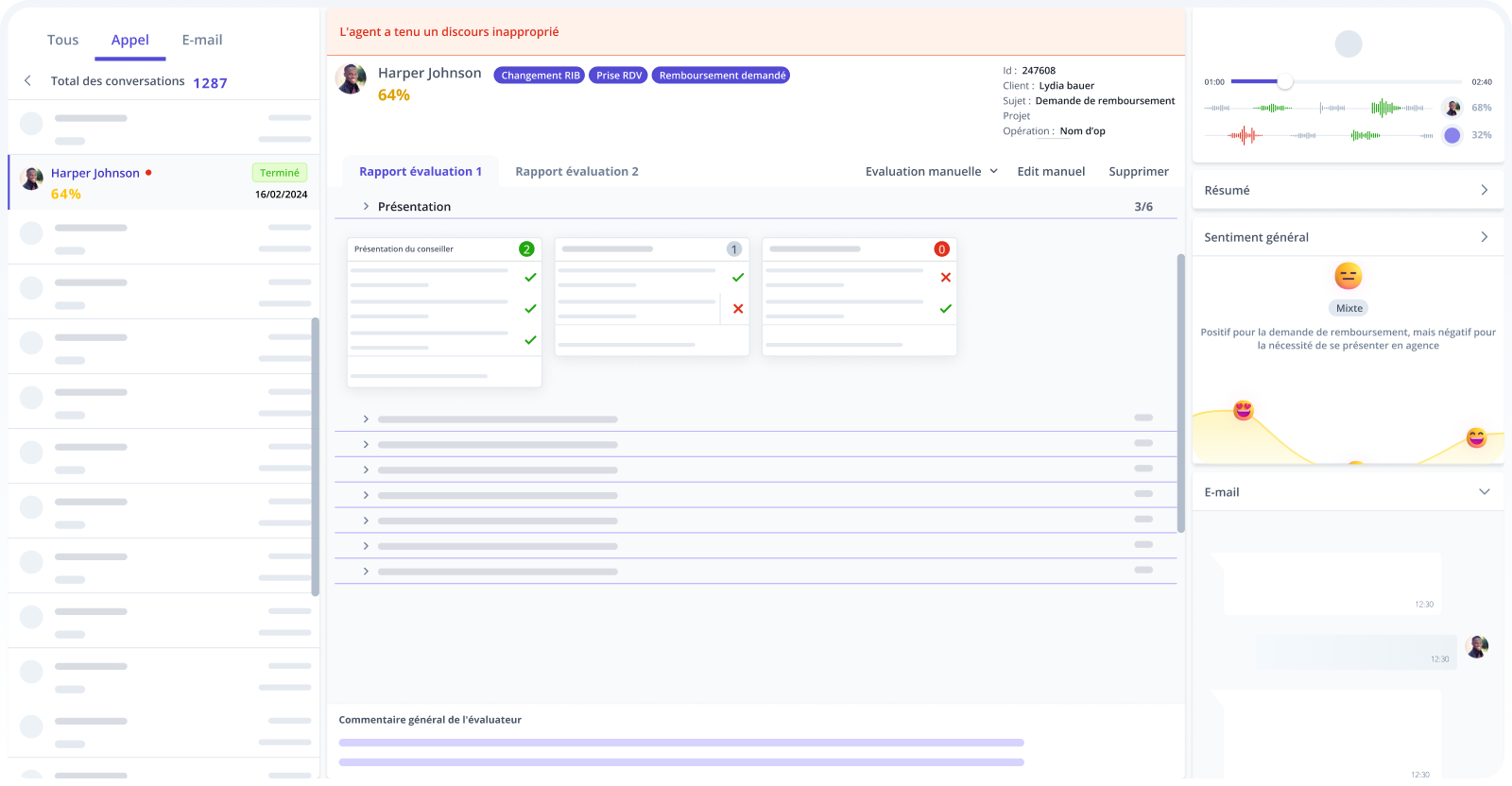1512x786 pixels.
Task: Open the Rapport évaluation 2 tab
Action: (576, 172)
